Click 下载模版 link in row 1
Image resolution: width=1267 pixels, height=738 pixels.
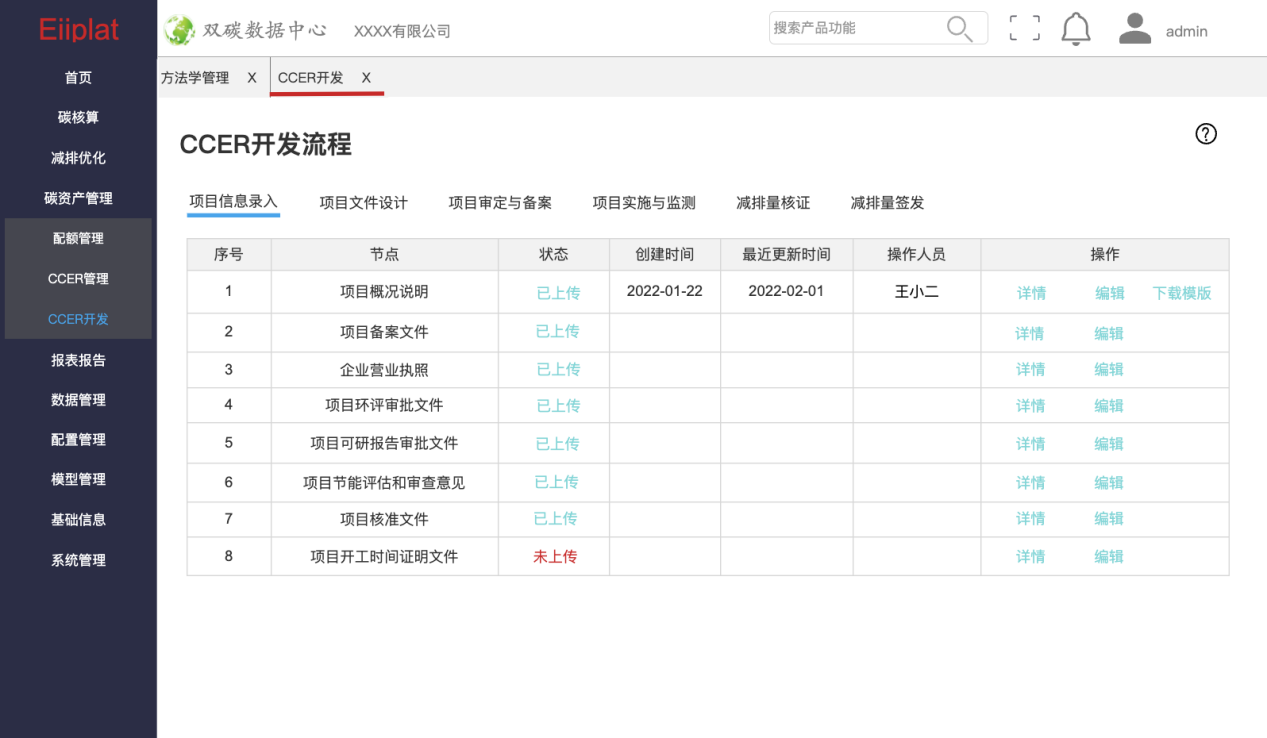tap(1181, 293)
